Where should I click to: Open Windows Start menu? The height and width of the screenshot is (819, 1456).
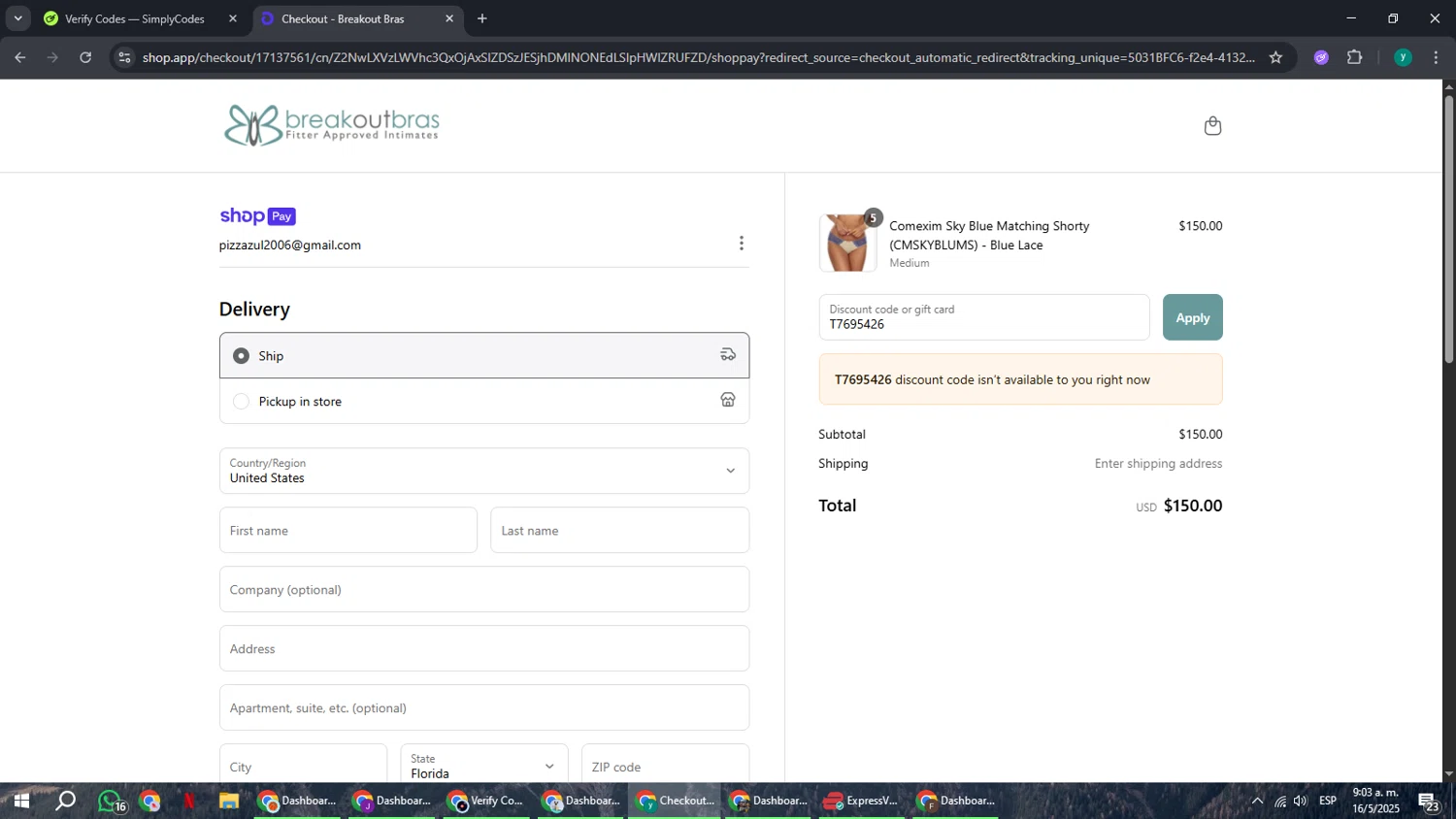(x=21, y=802)
